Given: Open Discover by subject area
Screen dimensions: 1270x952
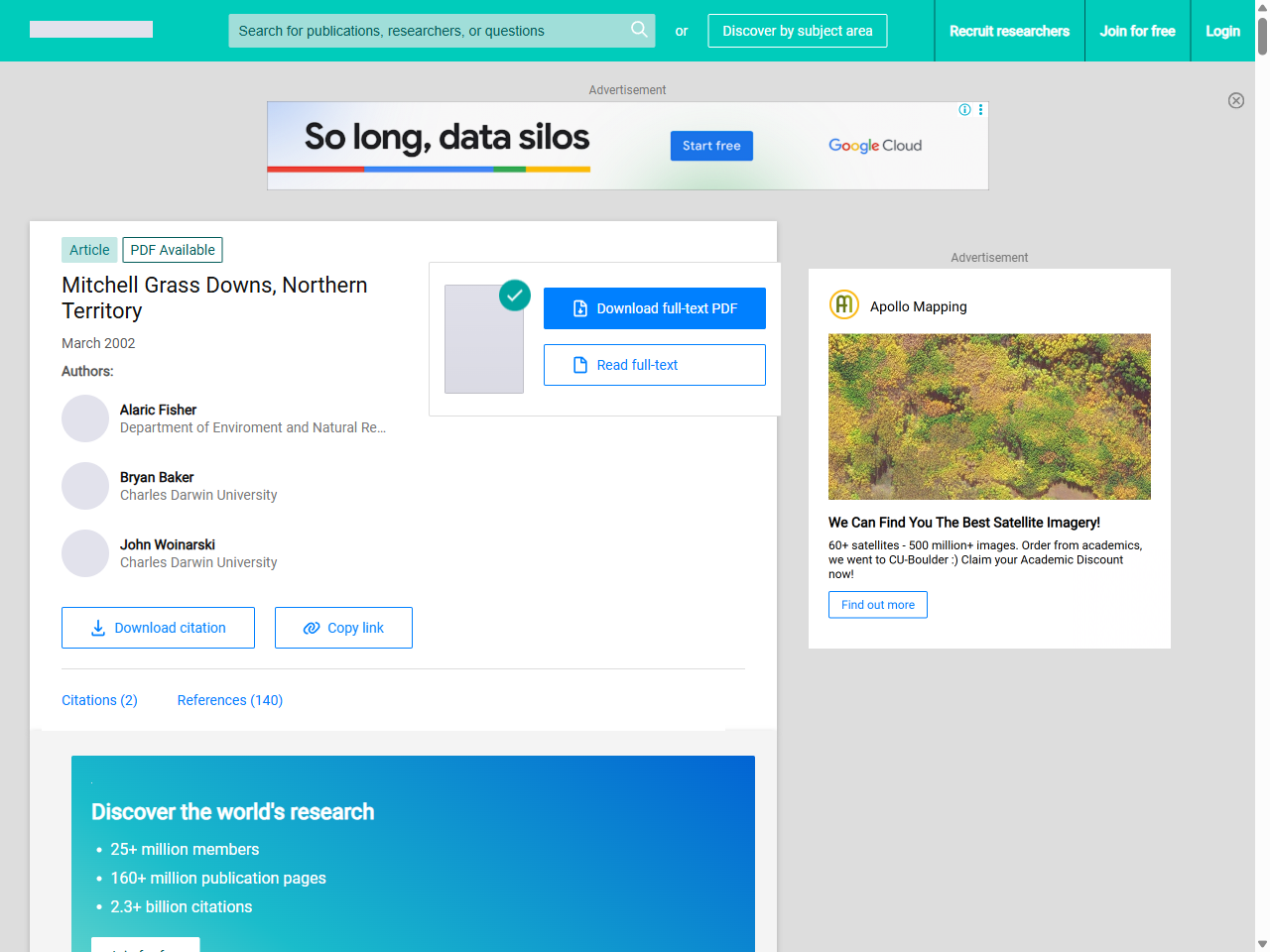Looking at the screenshot, I should coord(797,31).
